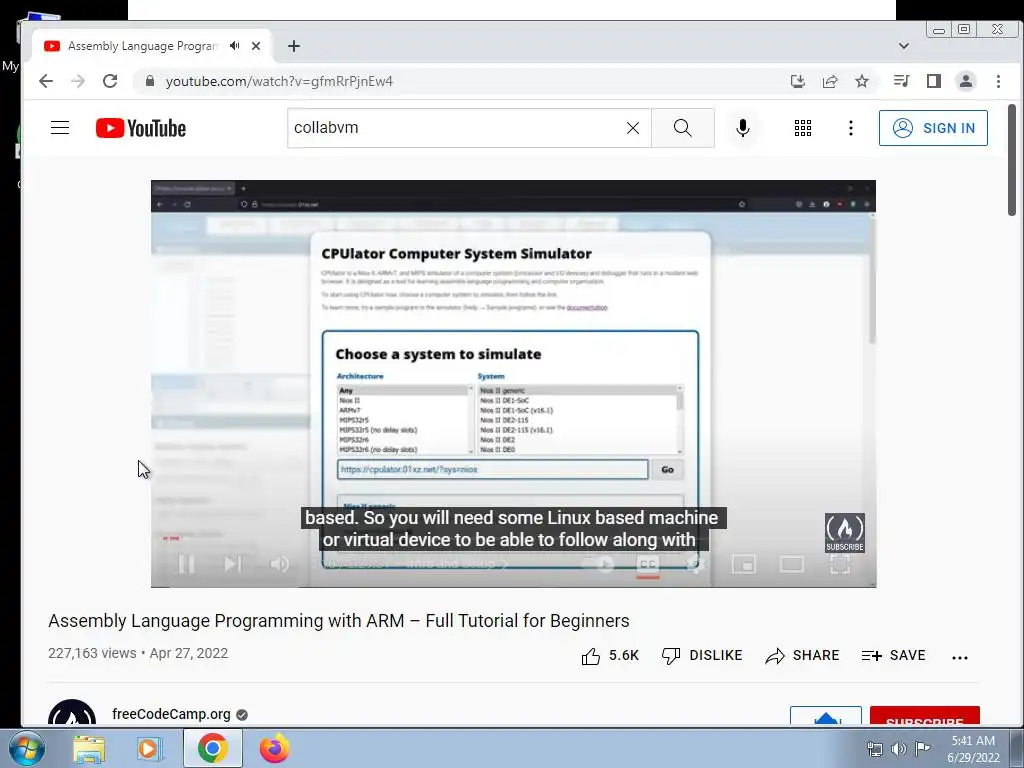Click the freeCodeCamp channel avatar
The height and width of the screenshot is (768, 1024).
click(72, 713)
